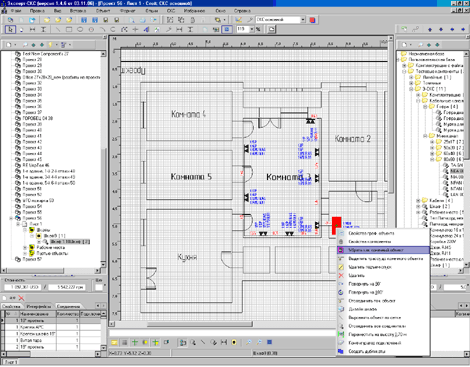Click the new document icon in left panel toolbar
Viewport: 470px width, 367px height.
coord(9,45)
